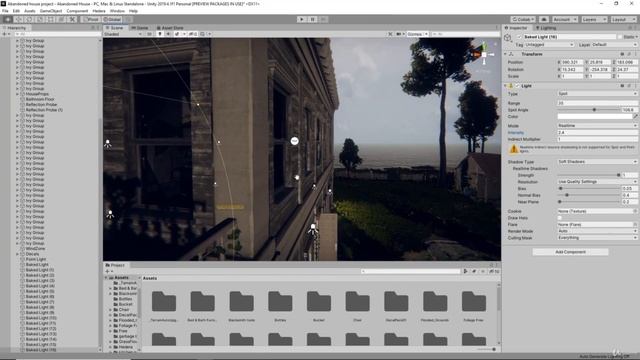Screen dimensions: 640x360
Task: Toggle the Static checkbox
Action: pyautogui.click(x=620, y=37)
